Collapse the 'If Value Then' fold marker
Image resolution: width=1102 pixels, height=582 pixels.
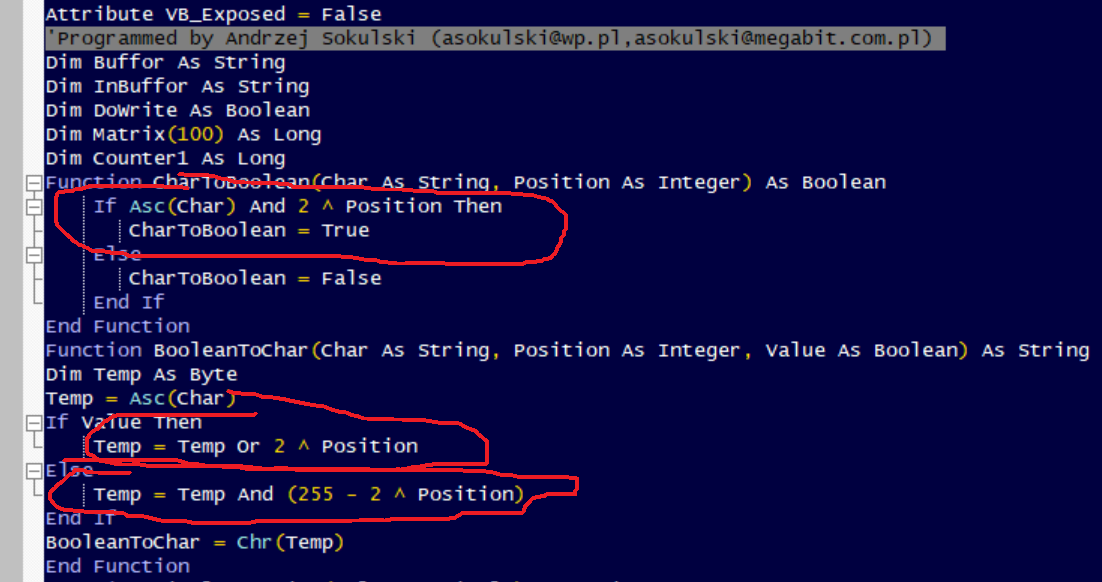click(x=36, y=423)
